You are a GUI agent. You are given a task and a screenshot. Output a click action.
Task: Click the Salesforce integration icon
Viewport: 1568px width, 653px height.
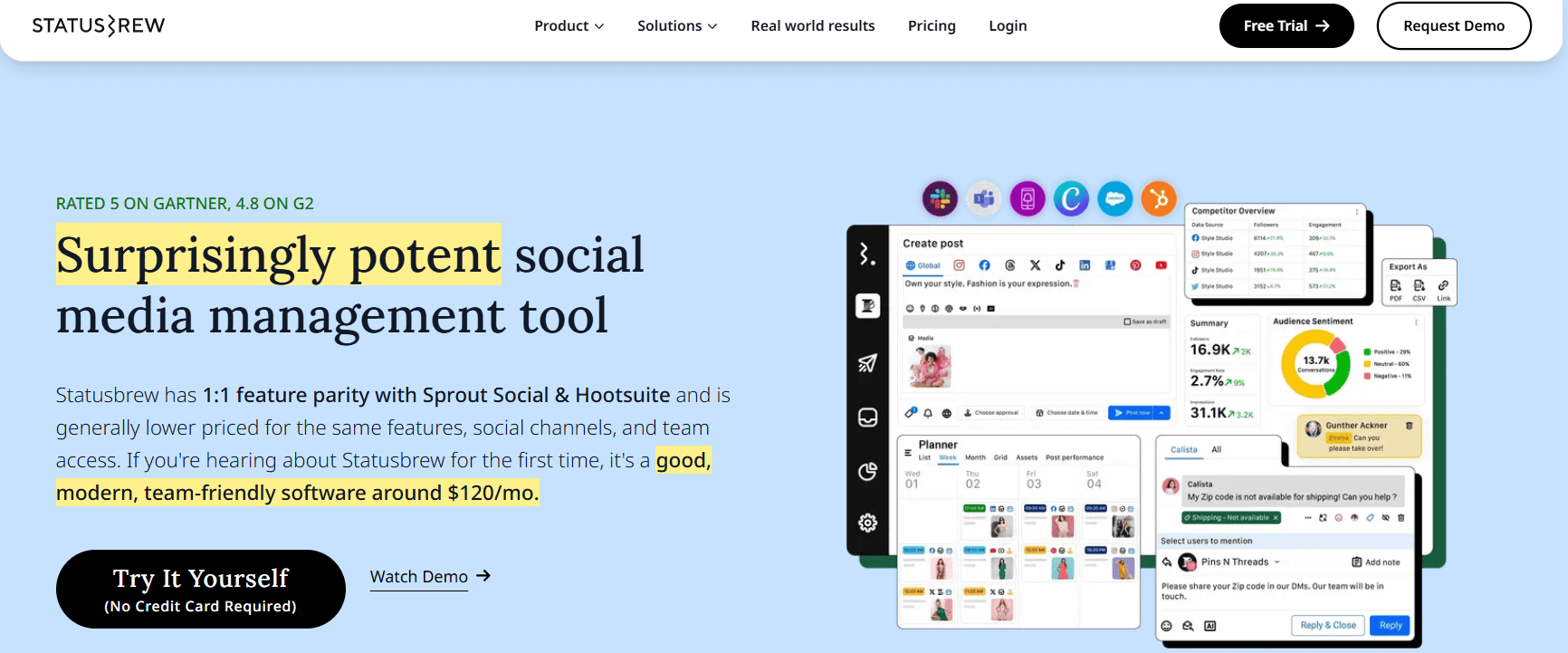tap(1115, 198)
